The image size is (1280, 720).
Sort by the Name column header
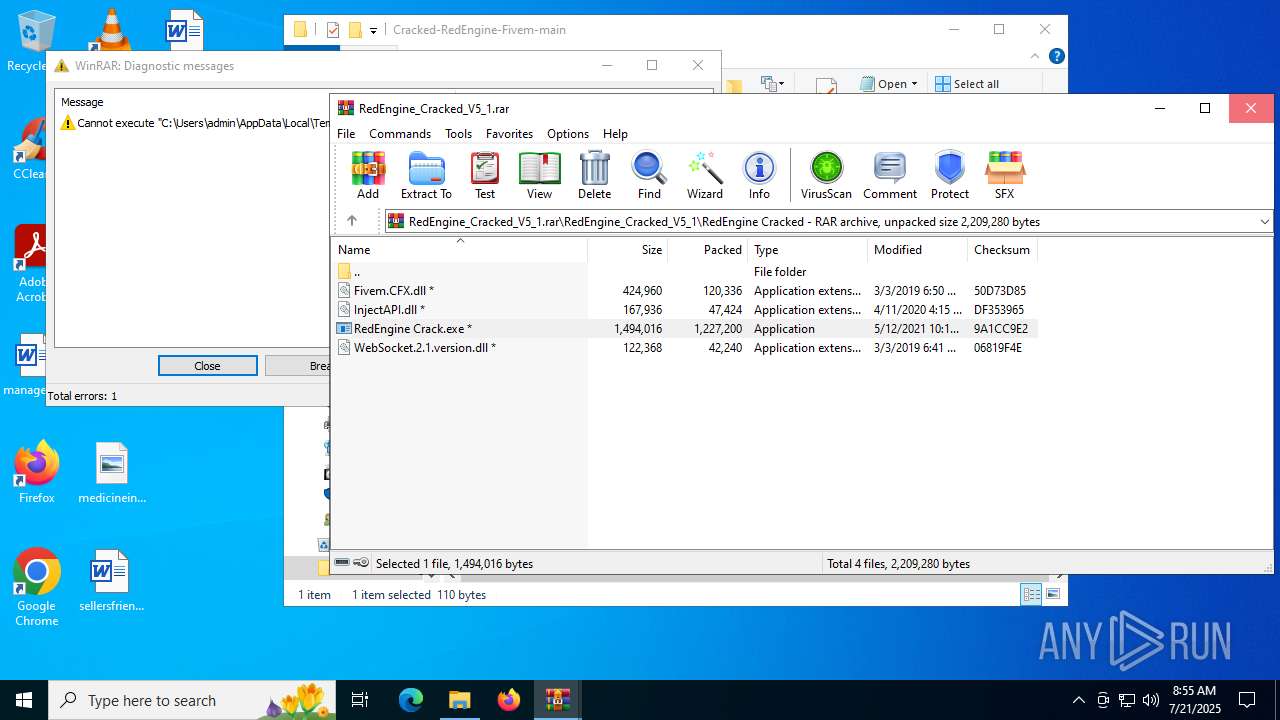coord(459,250)
